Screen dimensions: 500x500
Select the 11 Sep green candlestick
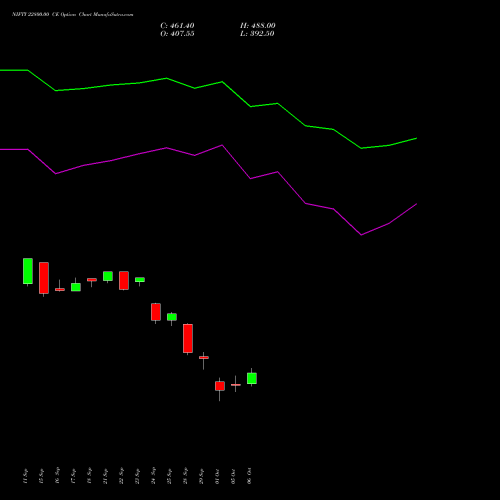coord(28,271)
